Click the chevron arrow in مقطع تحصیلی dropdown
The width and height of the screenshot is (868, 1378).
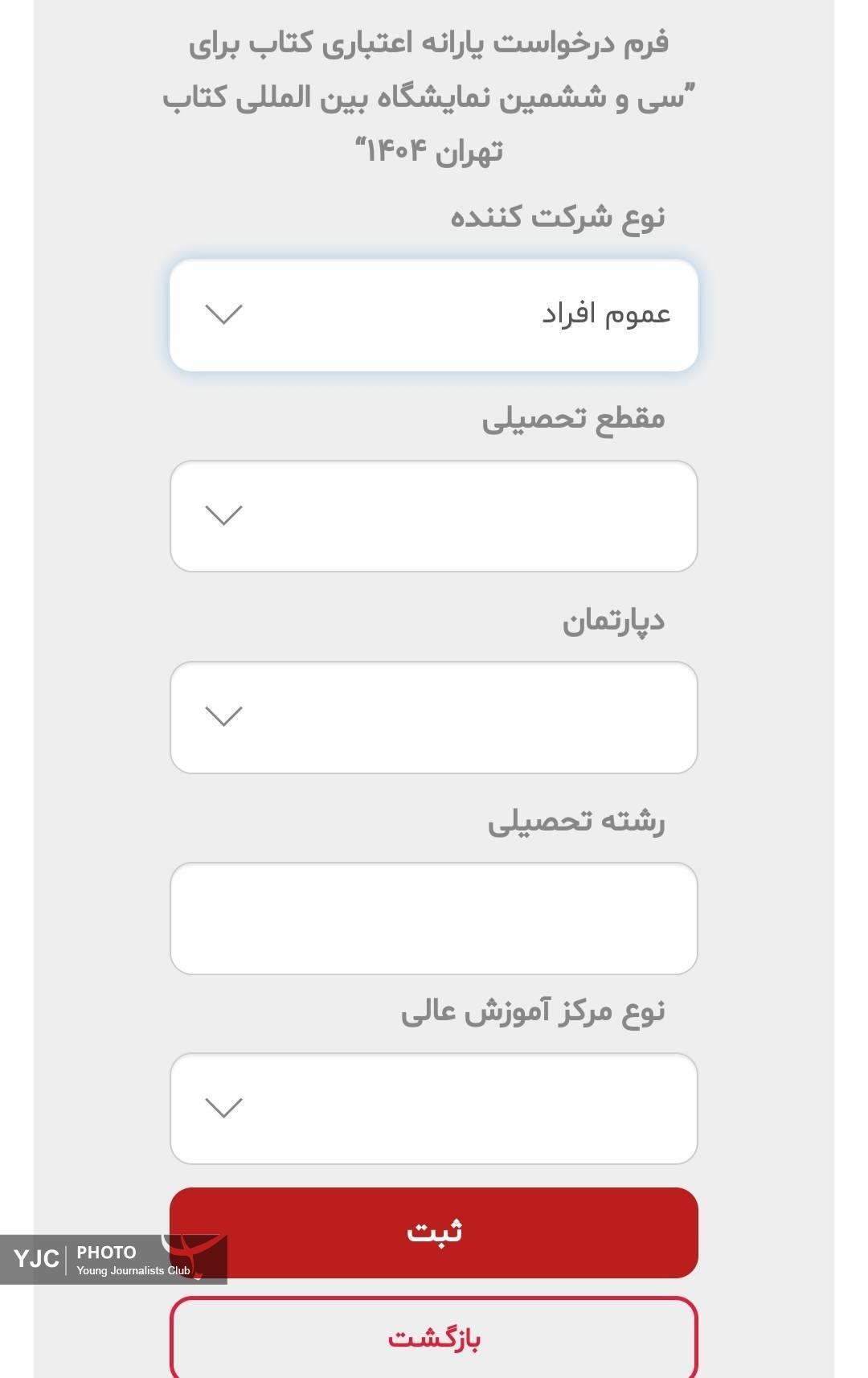click(223, 515)
